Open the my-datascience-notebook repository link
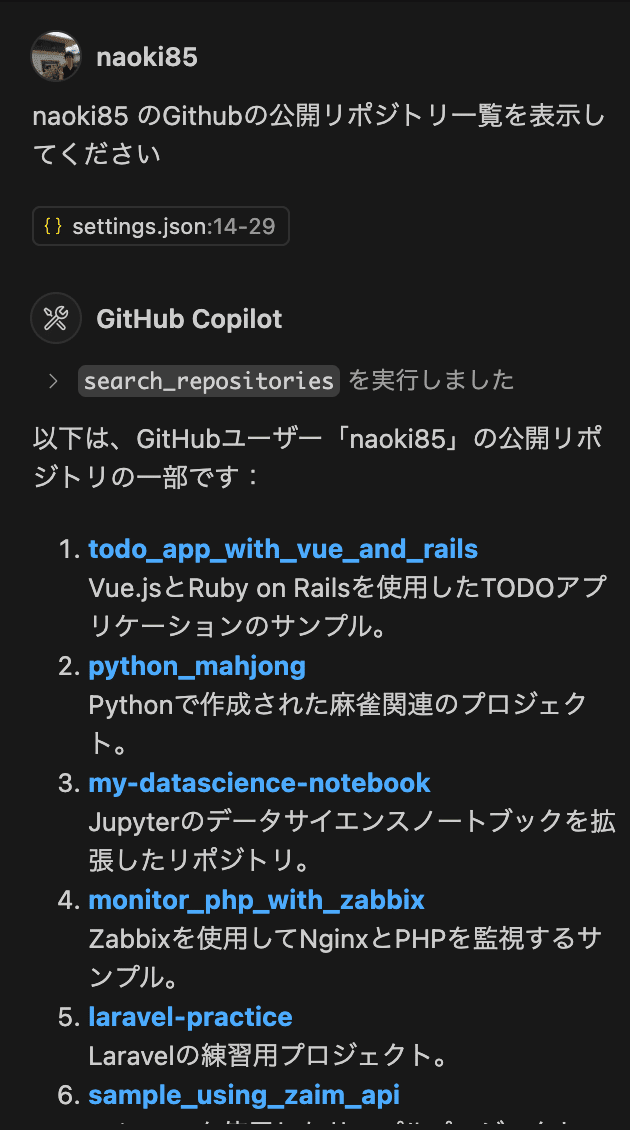The width and height of the screenshot is (630, 1130). click(x=260, y=782)
